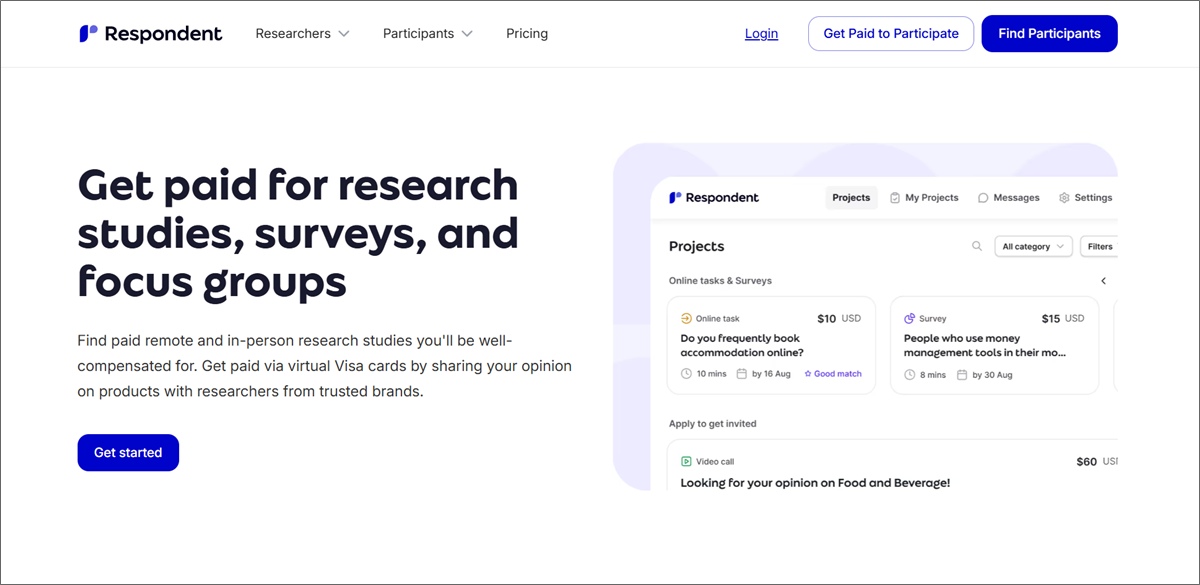The width and height of the screenshot is (1200, 585).
Task: Open the Pricing page
Action: 527,33
